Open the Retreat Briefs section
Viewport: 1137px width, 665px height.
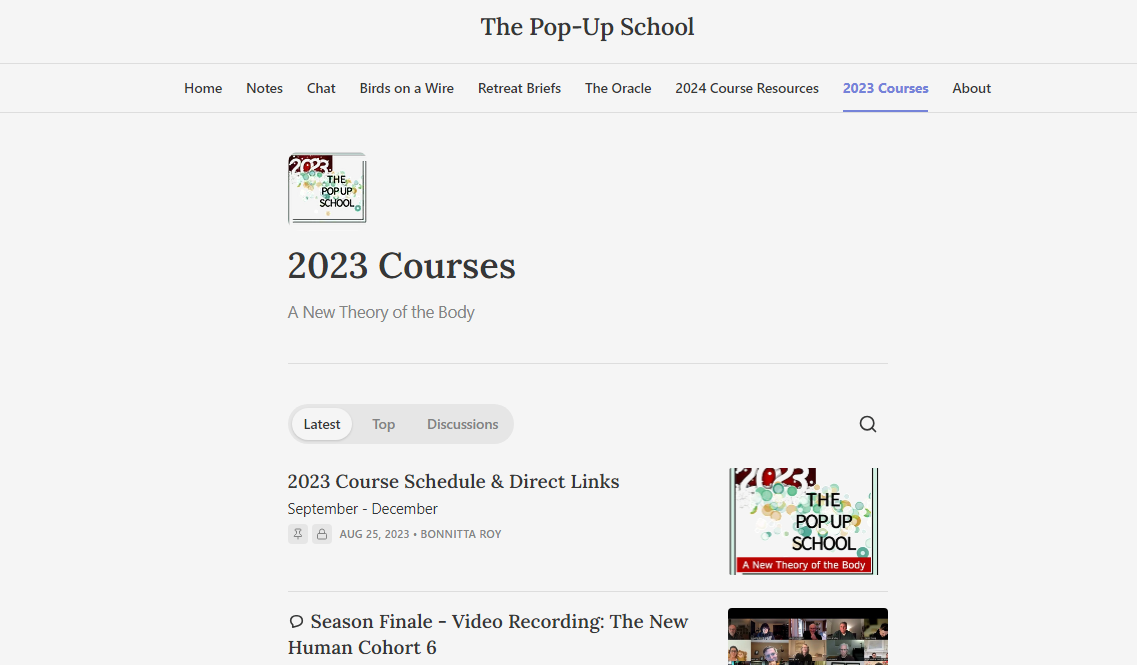pyautogui.click(x=519, y=88)
